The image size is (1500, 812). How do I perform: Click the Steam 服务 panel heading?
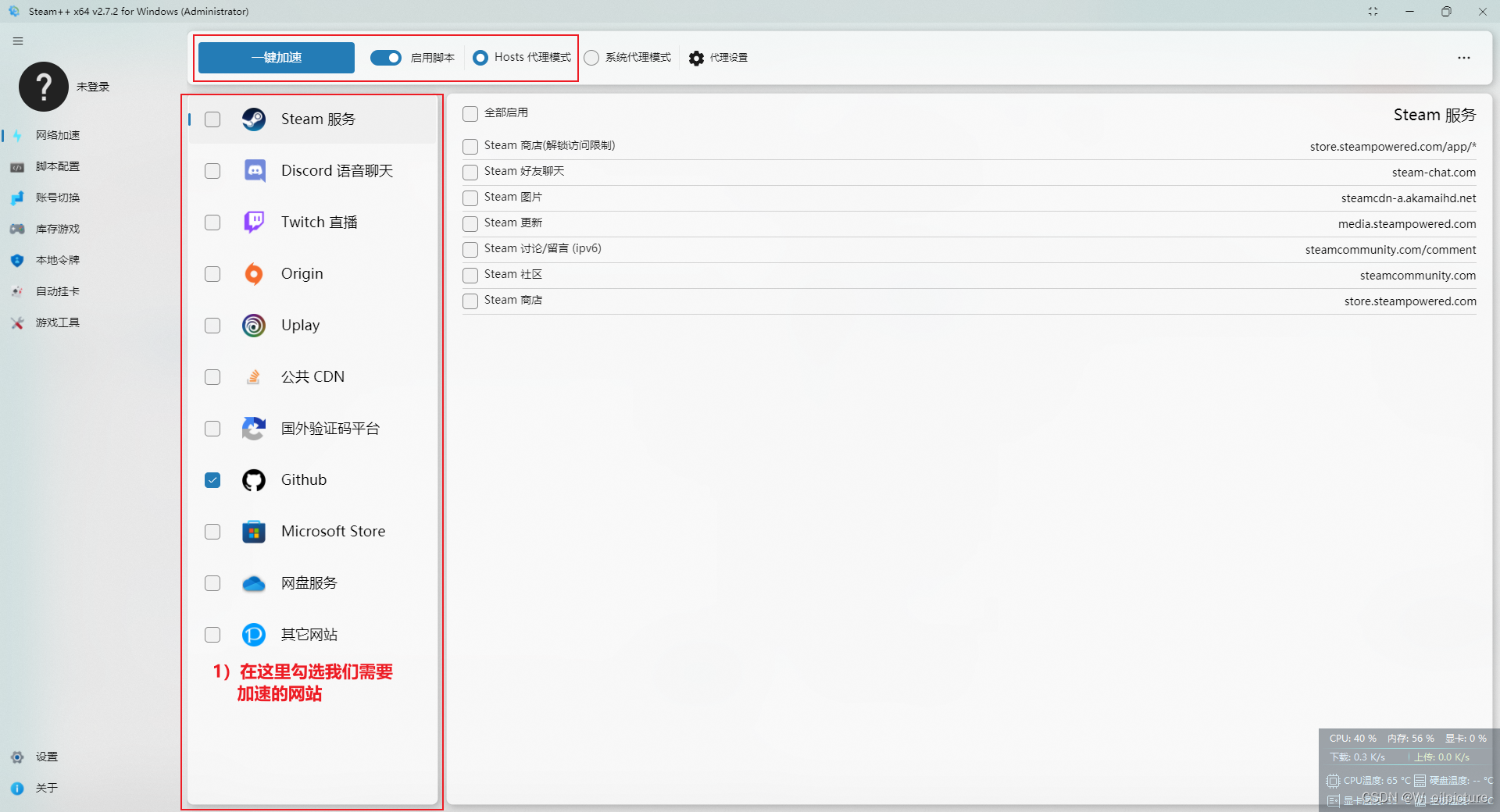point(1434,116)
